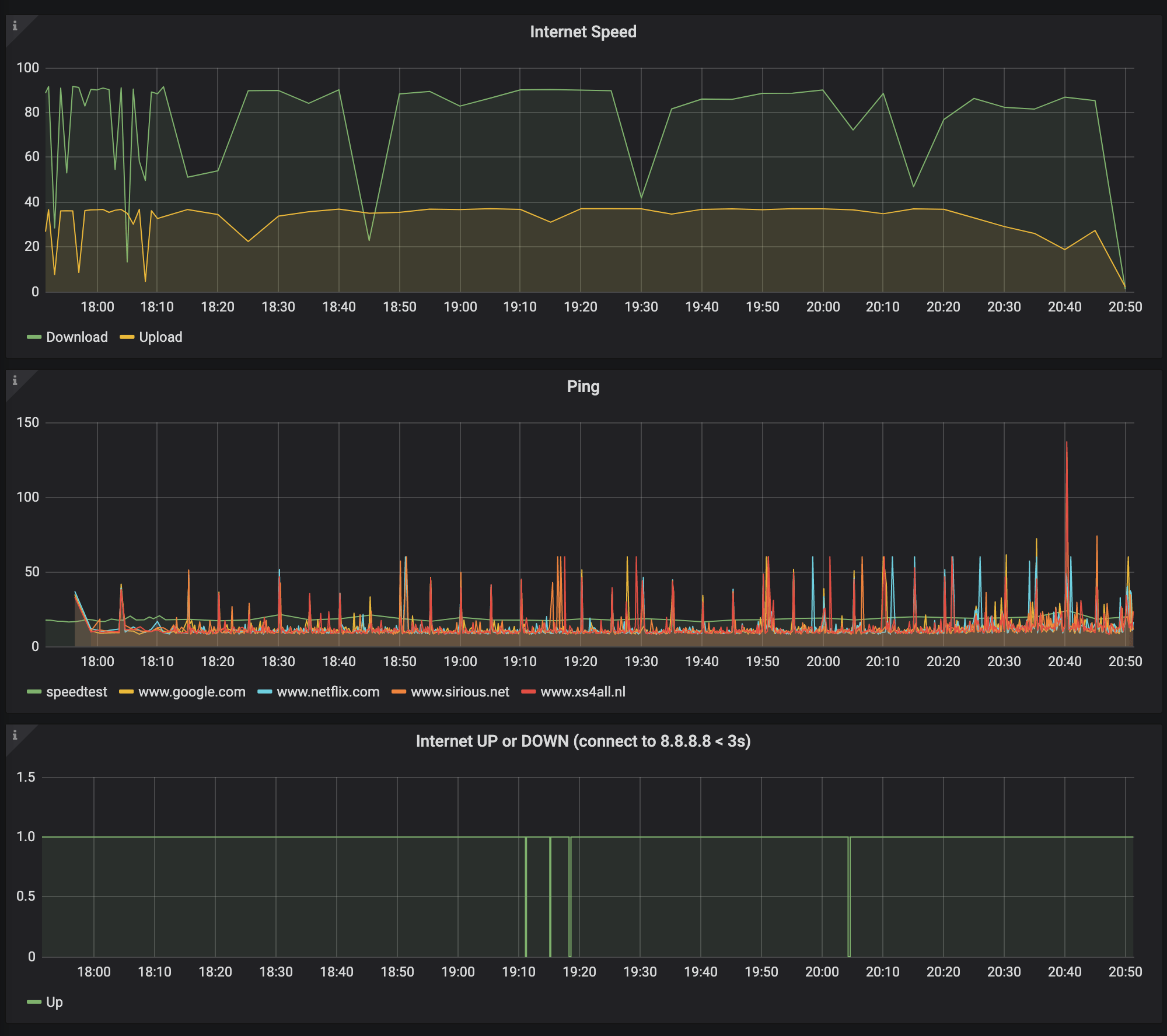1167x1036 pixels.
Task: Toggle the Download series in legend
Action: (76, 337)
